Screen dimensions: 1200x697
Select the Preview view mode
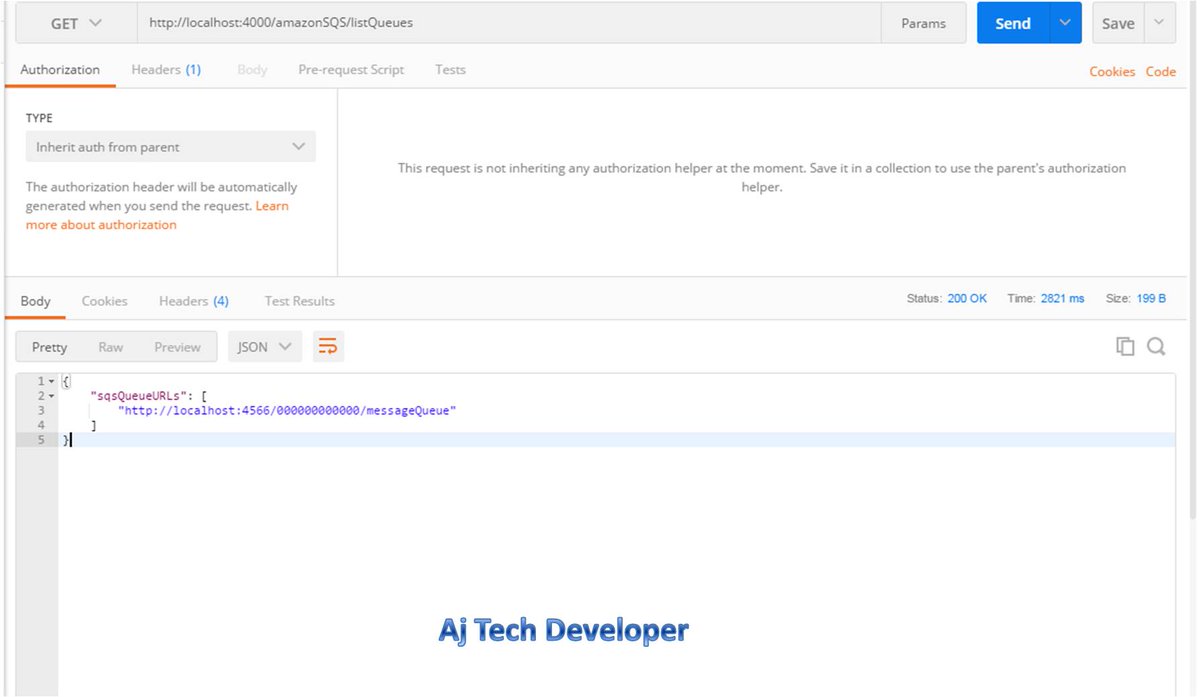[177, 347]
